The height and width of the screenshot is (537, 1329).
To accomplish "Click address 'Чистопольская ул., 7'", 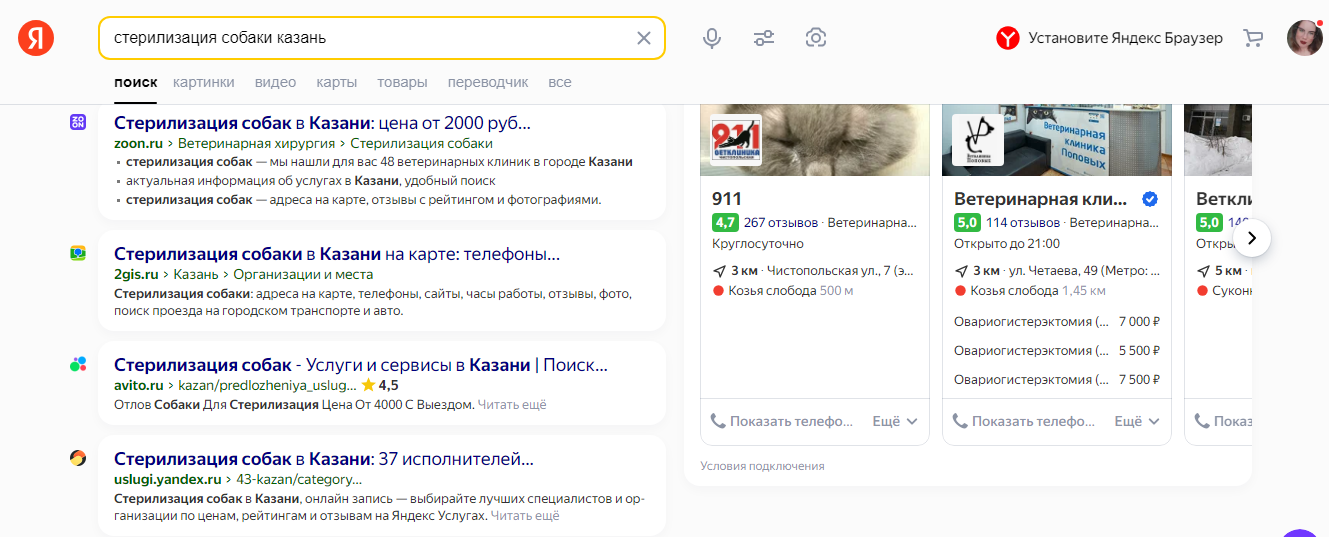I will 842,270.
